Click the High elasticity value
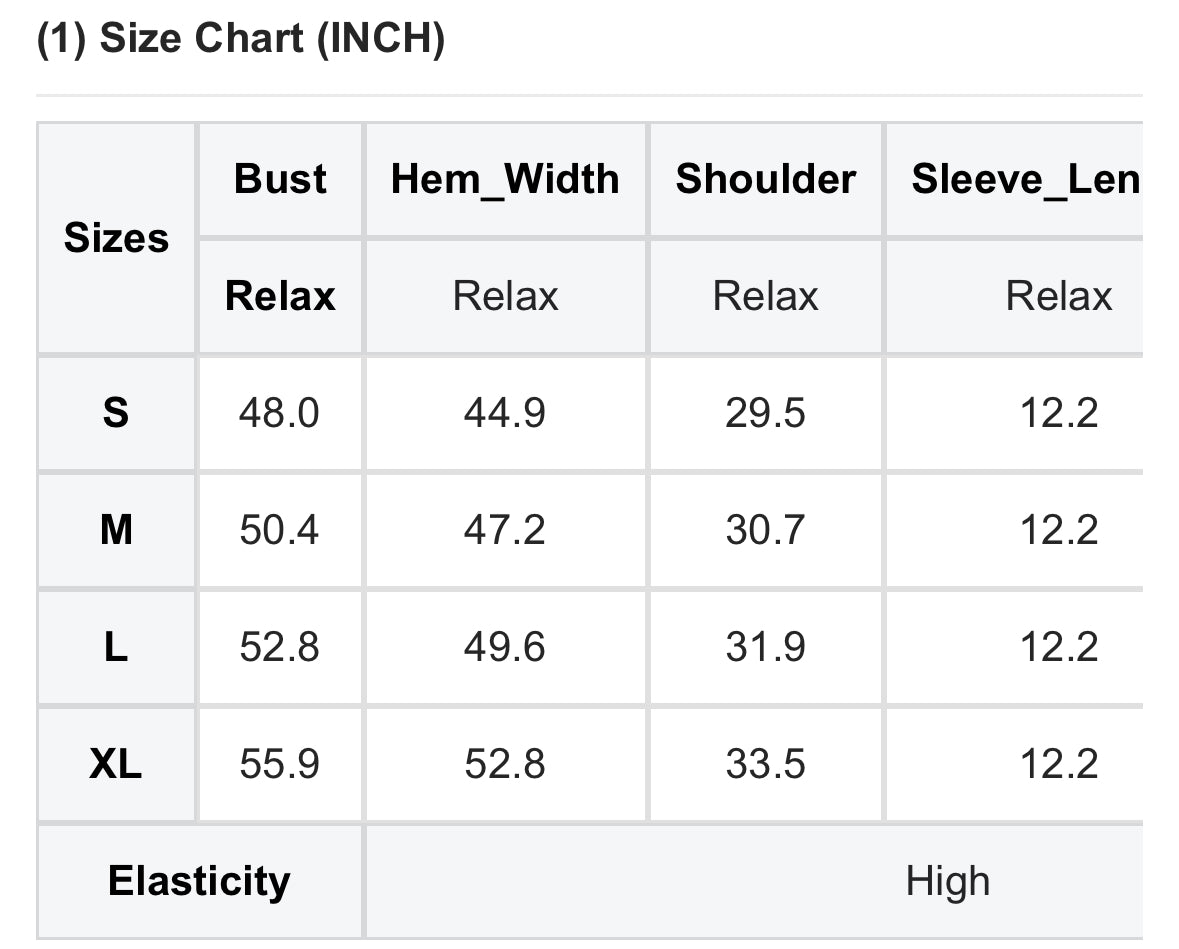Image resolution: width=1179 pixels, height=949 pixels. point(947,881)
